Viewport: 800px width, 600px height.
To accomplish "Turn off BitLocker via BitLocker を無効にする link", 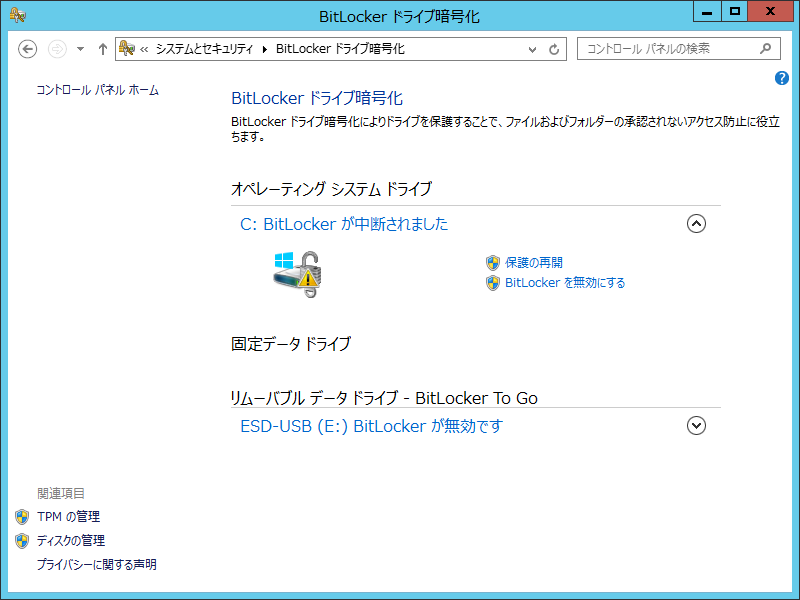I will point(565,283).
